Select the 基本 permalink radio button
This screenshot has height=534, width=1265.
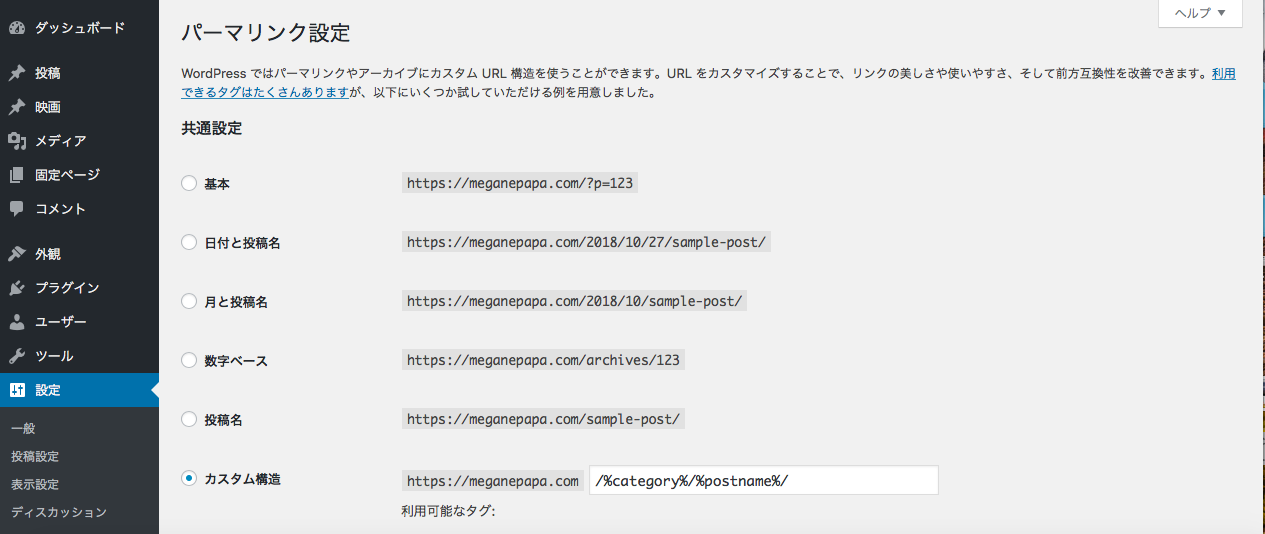pos(189,184)
